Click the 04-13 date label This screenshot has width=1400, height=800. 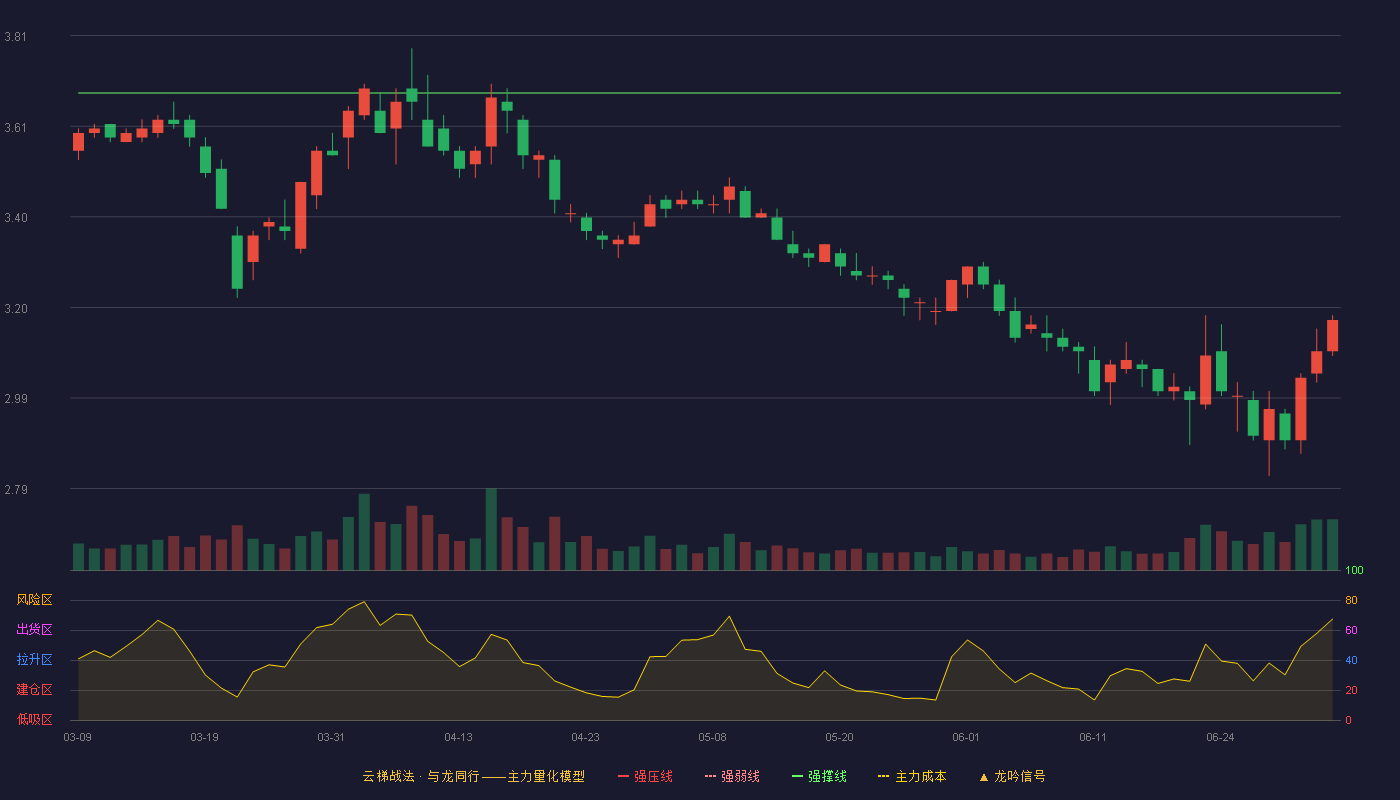pyautogui.click(x=458, y=737)
